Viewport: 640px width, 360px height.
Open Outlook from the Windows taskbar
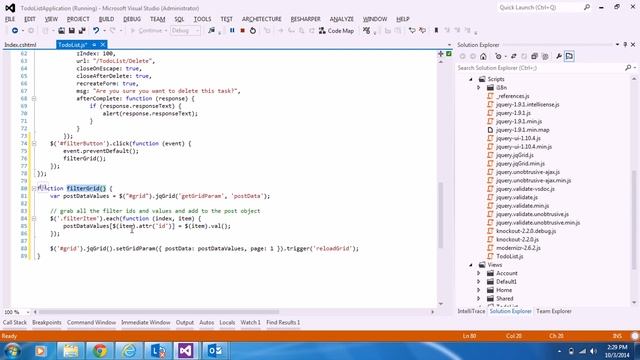pyautogui.click(x=214, y=351)
